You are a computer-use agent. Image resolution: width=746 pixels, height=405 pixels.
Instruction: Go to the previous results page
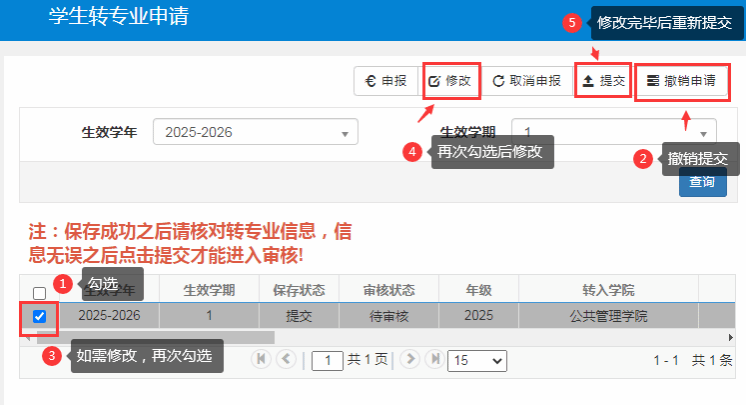[286, 359]
